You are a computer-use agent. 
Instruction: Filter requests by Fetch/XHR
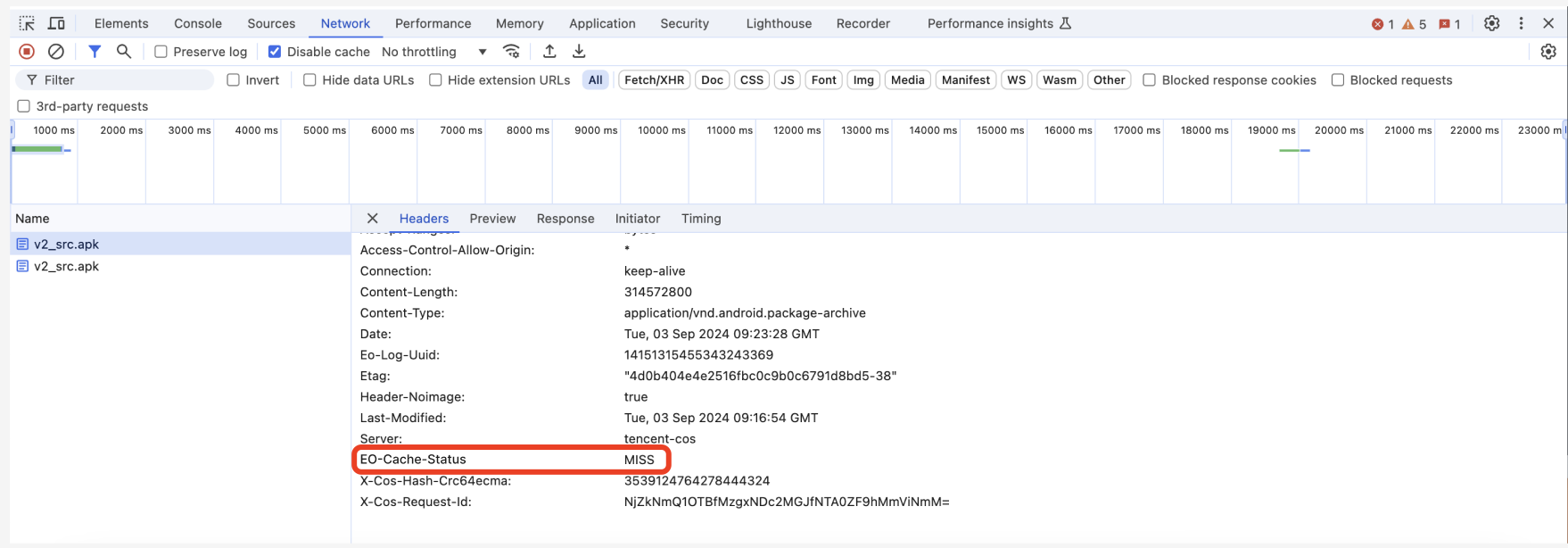coord(654,80)
